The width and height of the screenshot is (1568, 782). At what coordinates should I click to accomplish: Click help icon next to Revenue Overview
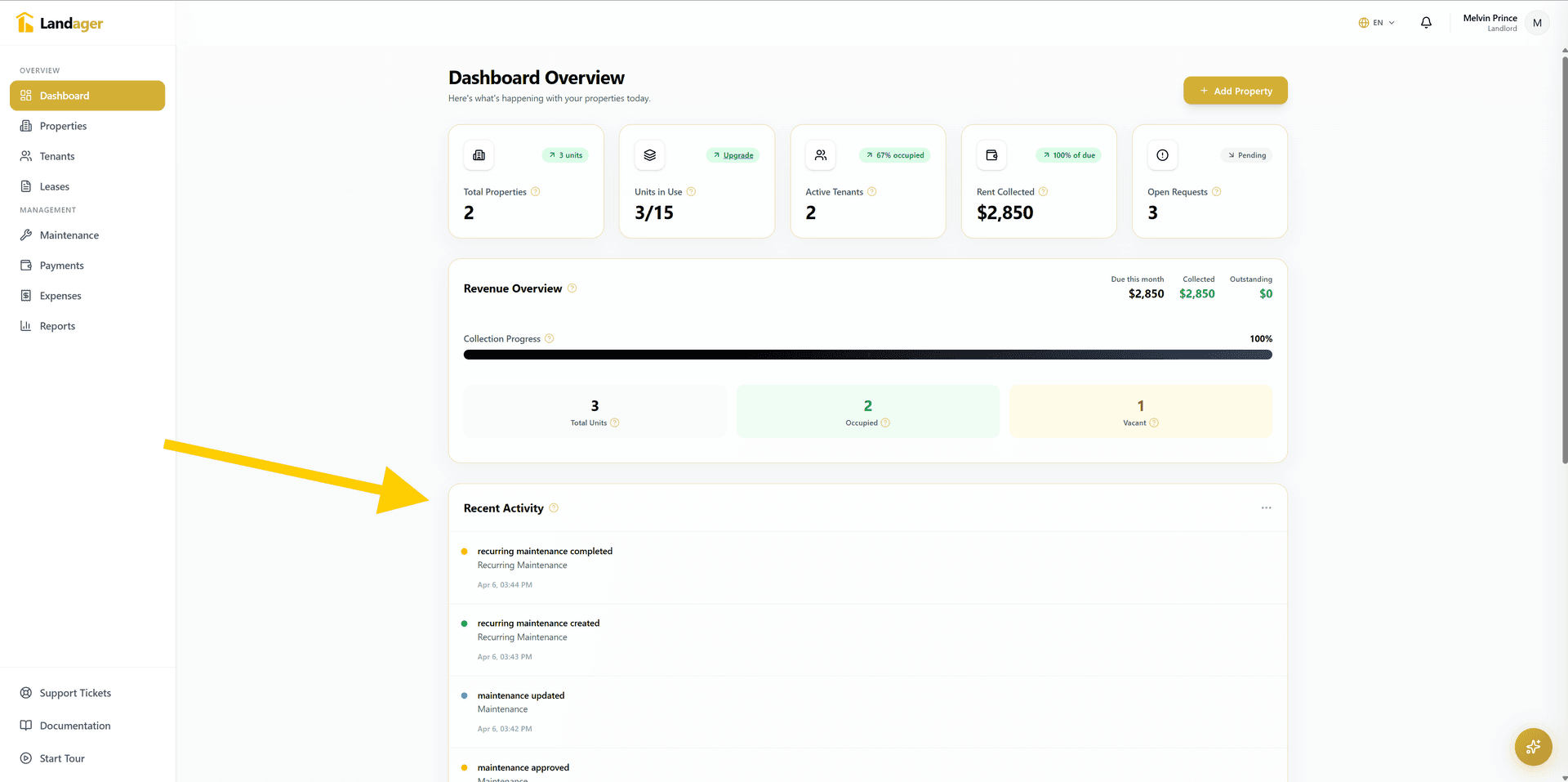coord(572,288)
